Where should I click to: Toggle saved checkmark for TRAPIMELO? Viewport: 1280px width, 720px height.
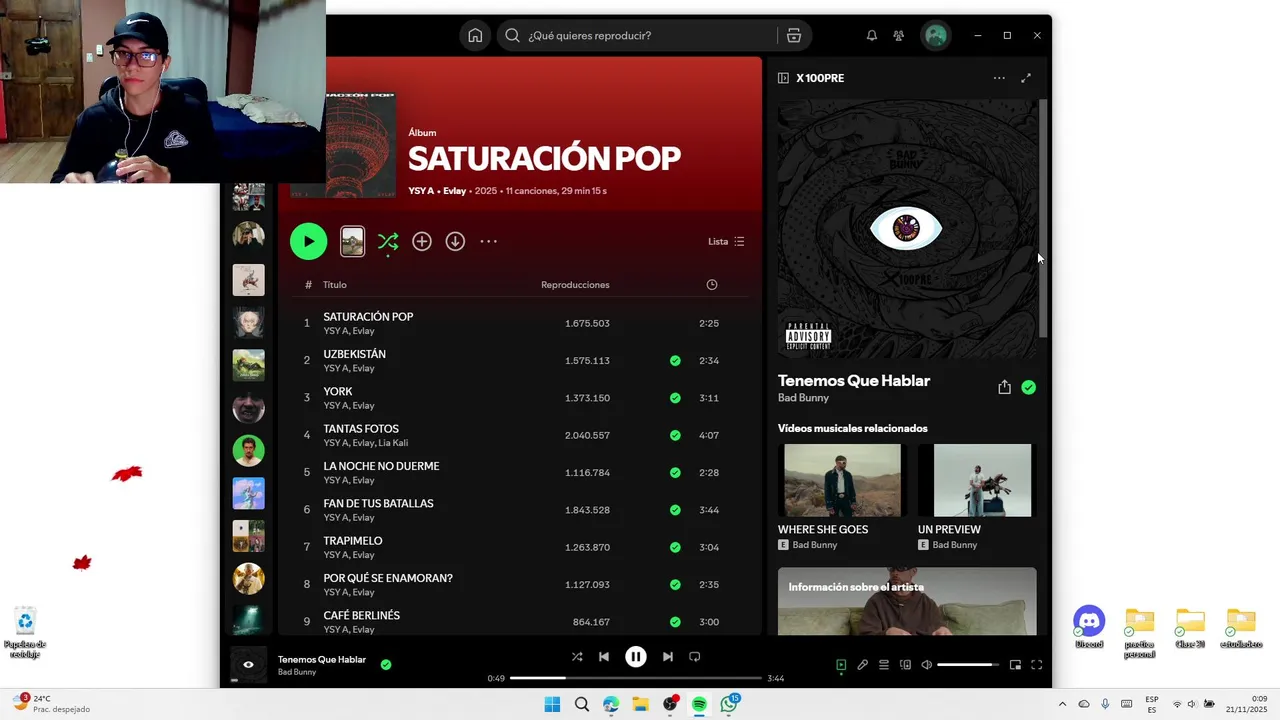[675, 547]
